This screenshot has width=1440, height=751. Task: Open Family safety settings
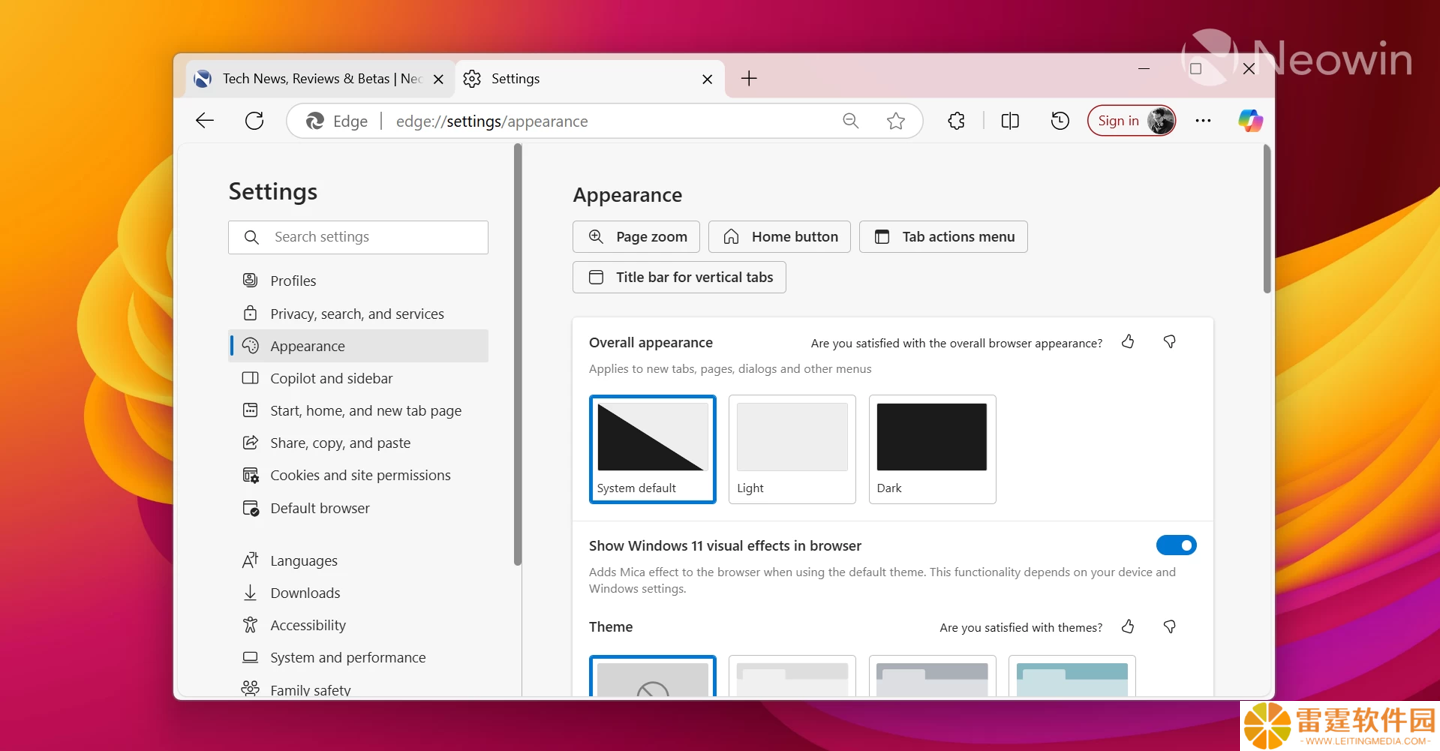[358, 688]
